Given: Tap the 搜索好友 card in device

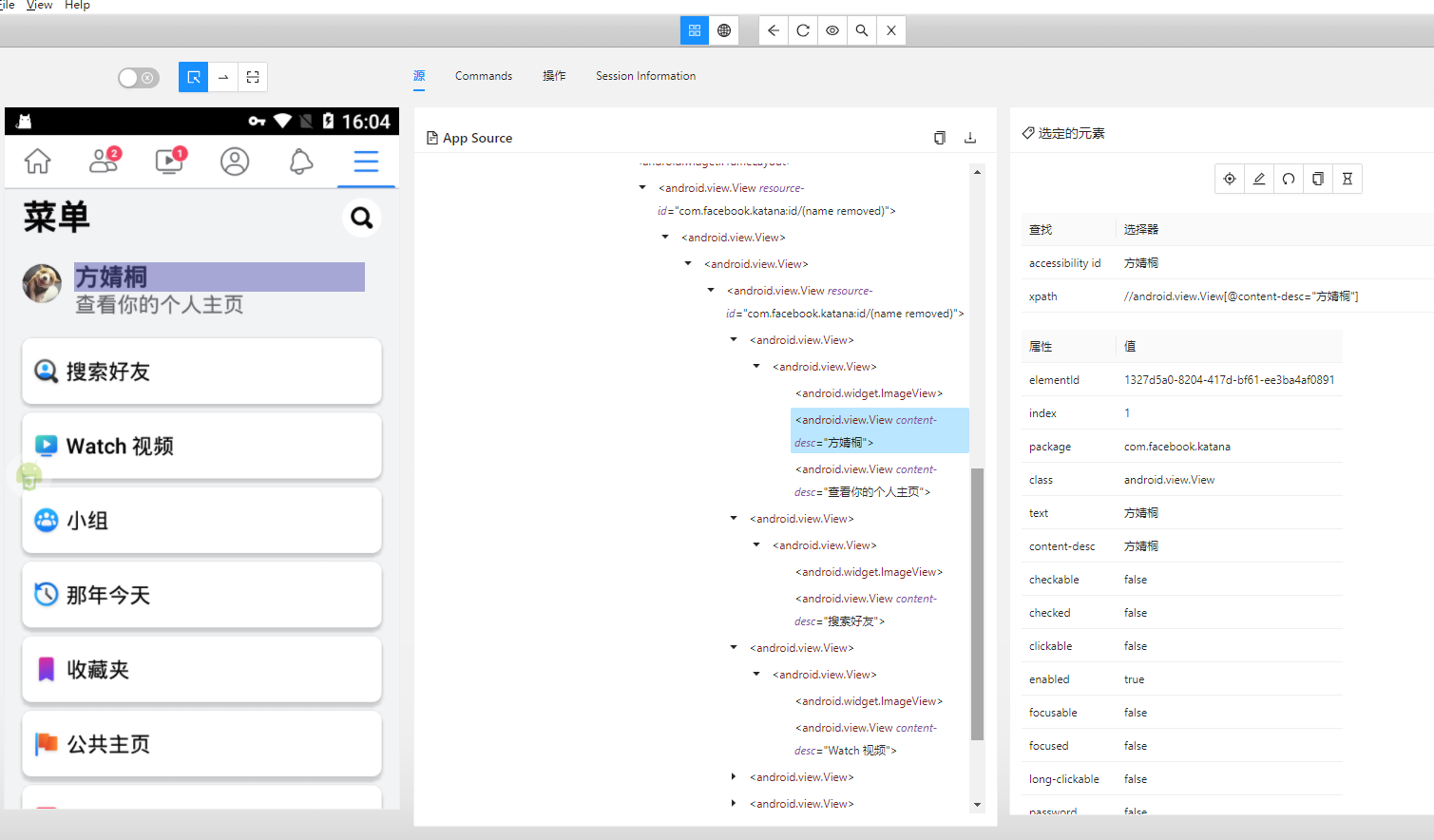Looking at the screenshot, I should pos(201,372).
